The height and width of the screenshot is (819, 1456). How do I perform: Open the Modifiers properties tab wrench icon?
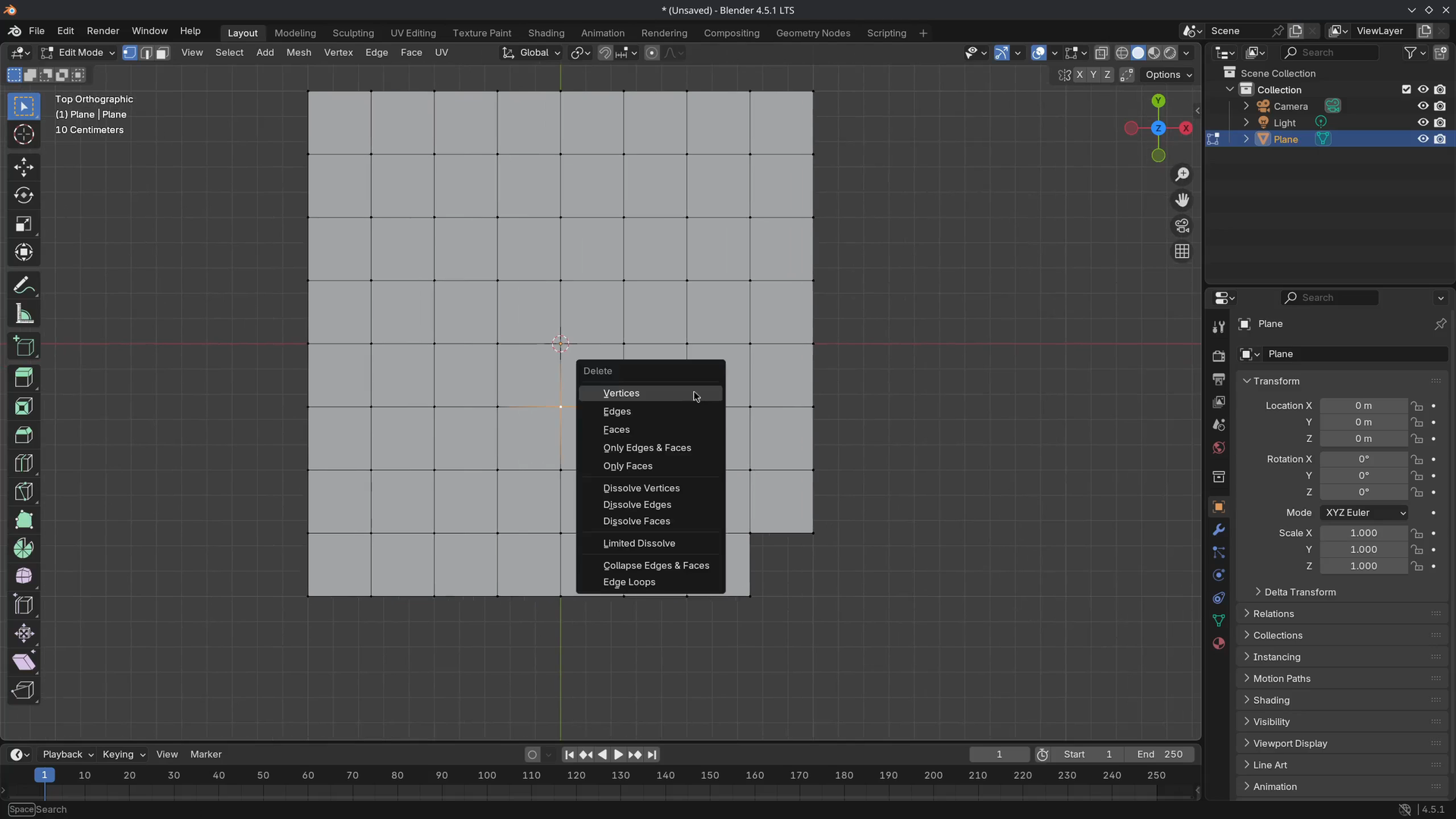coord(1219,529)
